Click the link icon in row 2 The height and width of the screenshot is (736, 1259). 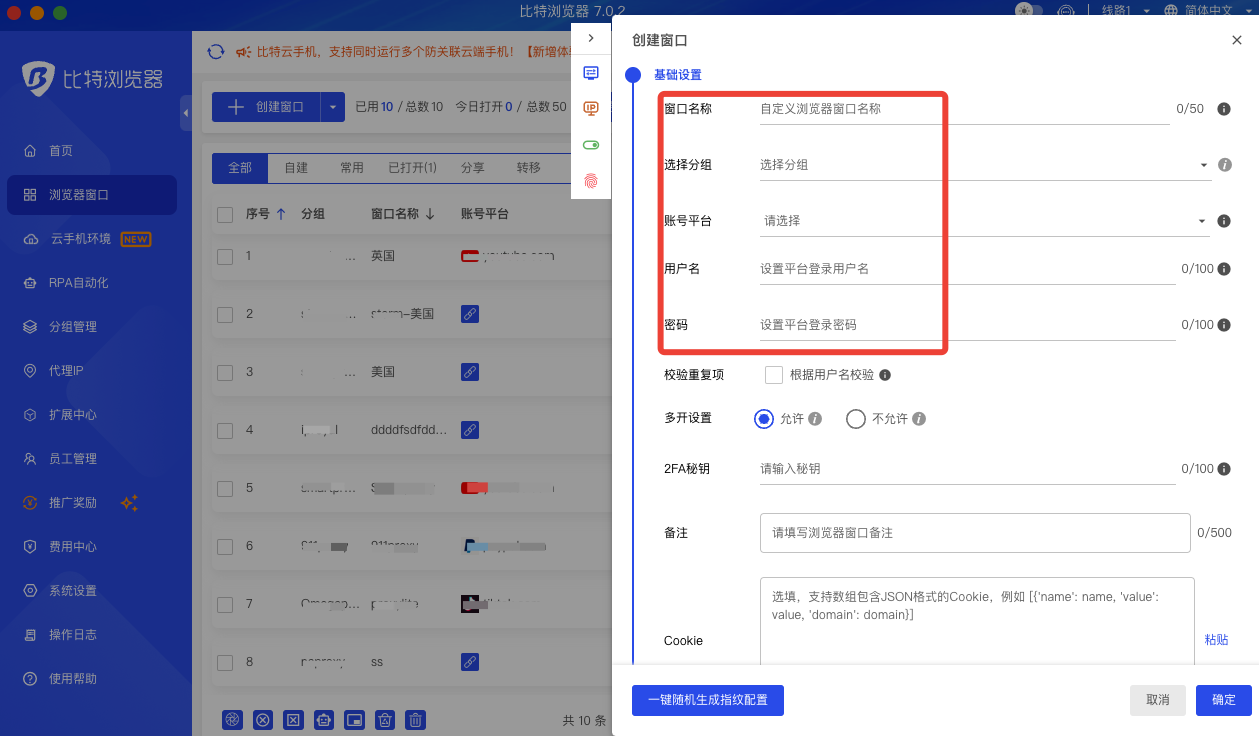(470, 314)
